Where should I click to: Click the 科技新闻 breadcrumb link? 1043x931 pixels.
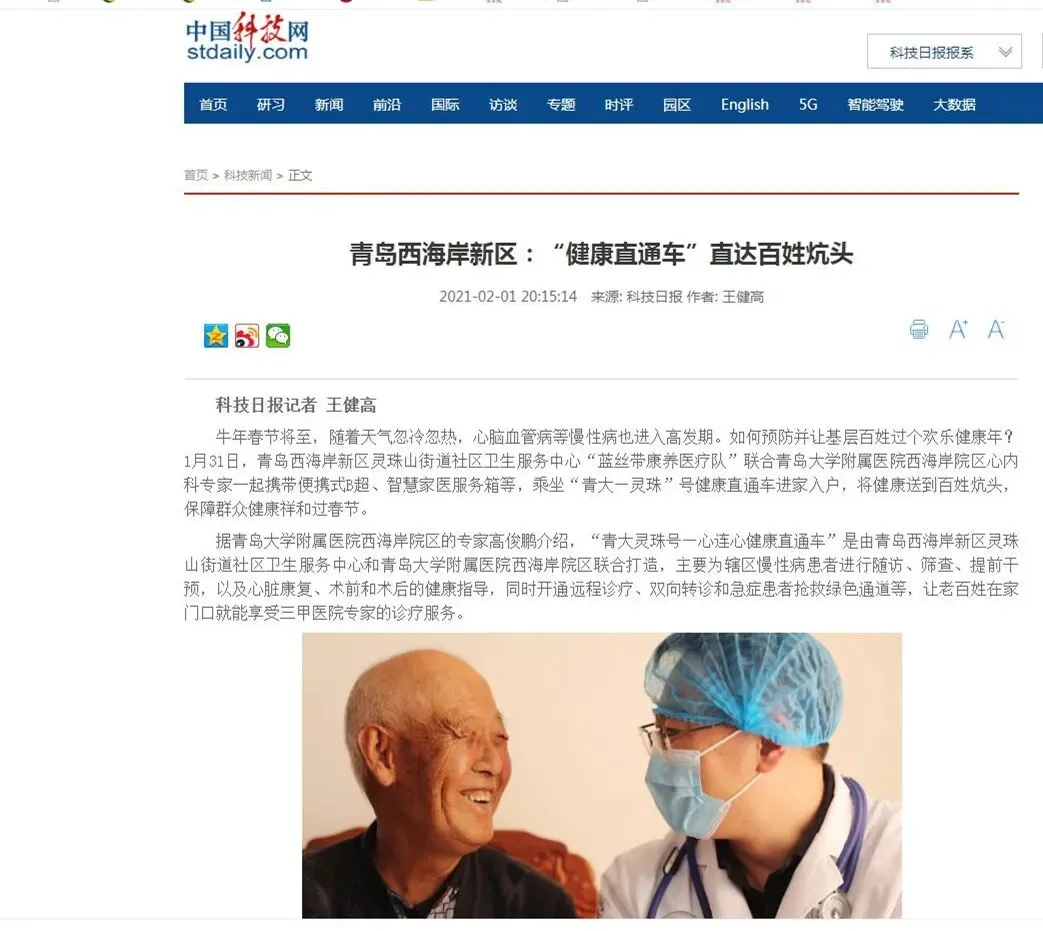click(247, 175)
